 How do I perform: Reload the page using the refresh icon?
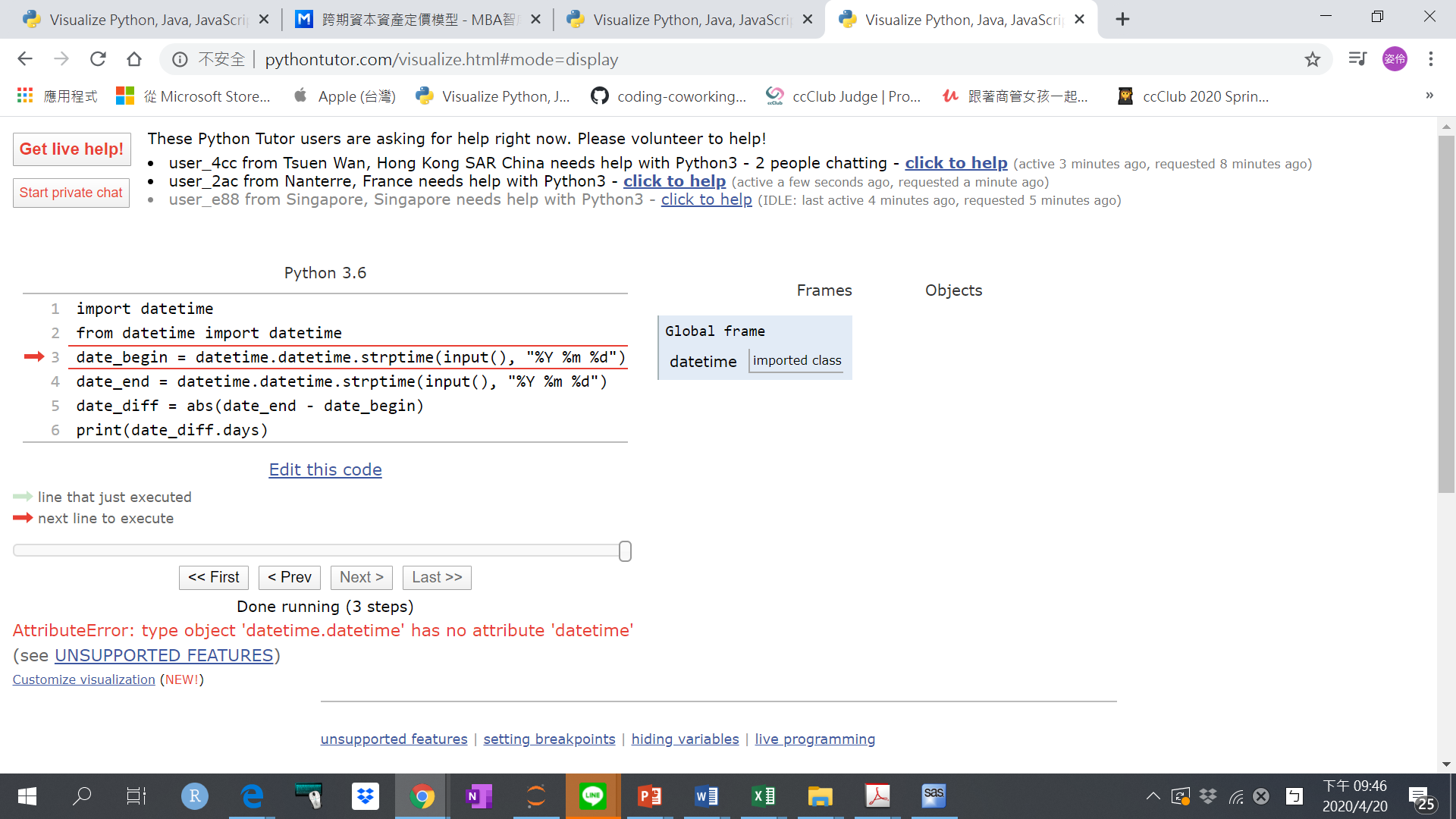[98, 58]
